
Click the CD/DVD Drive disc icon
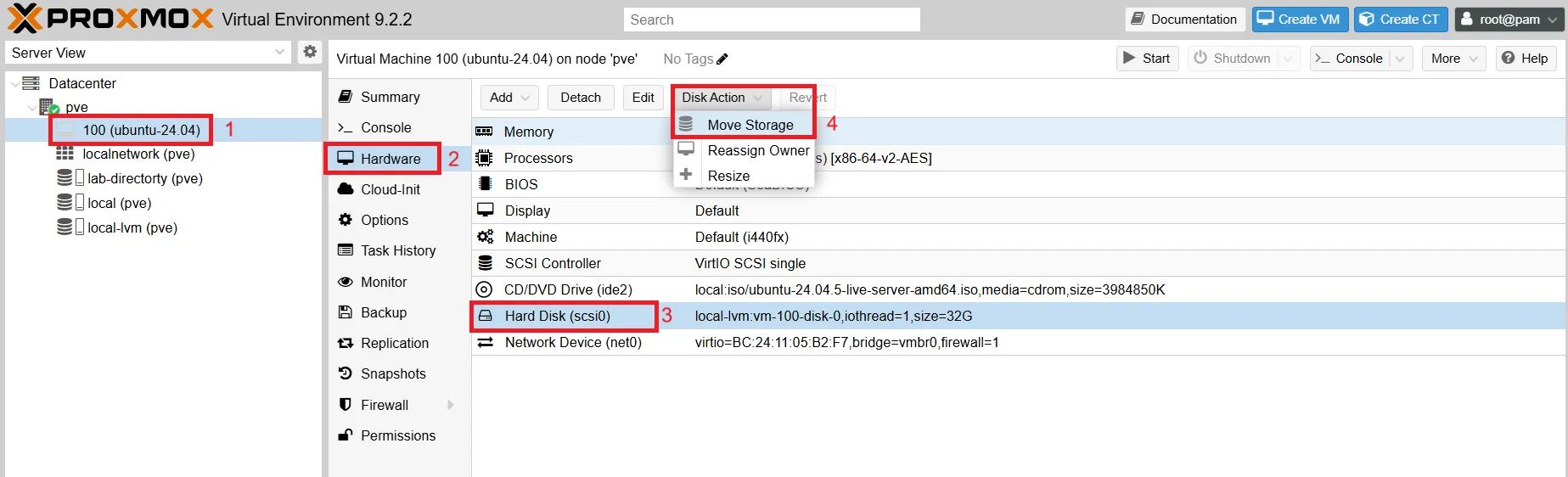[484, 289]
